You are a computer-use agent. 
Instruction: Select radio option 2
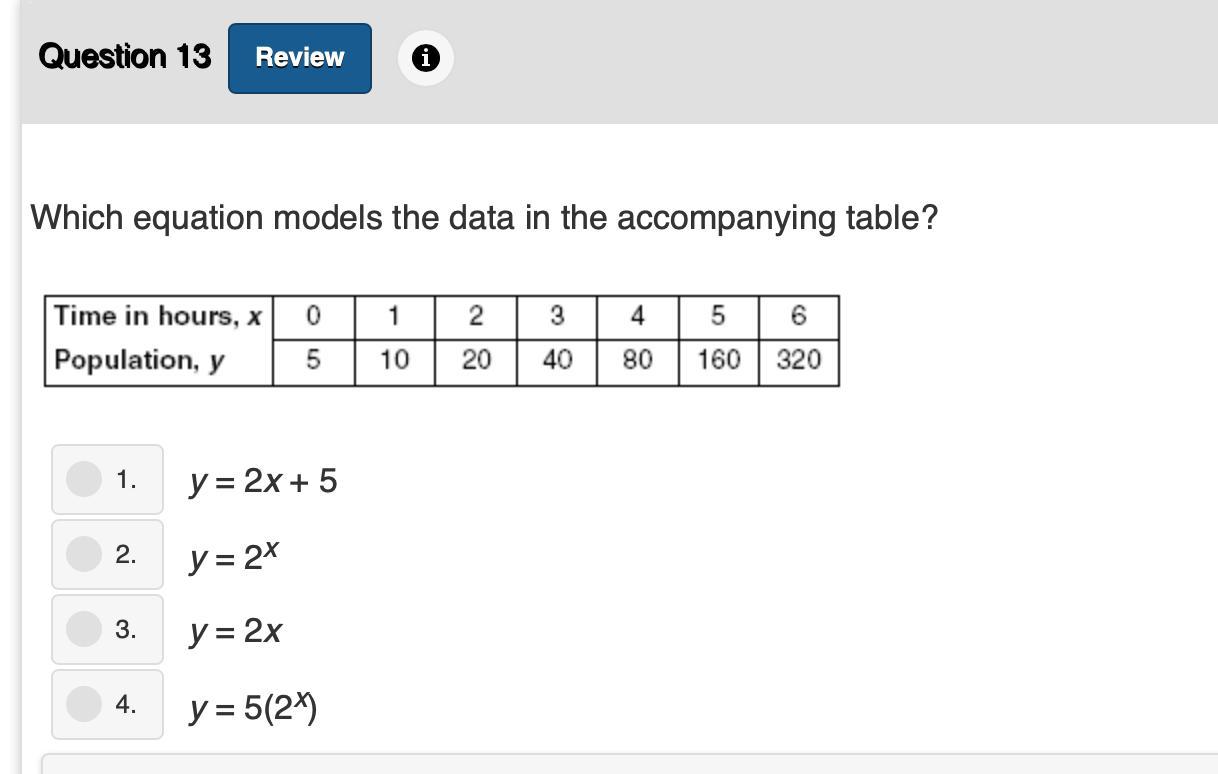pyautogui.click(x=84, y=554)
